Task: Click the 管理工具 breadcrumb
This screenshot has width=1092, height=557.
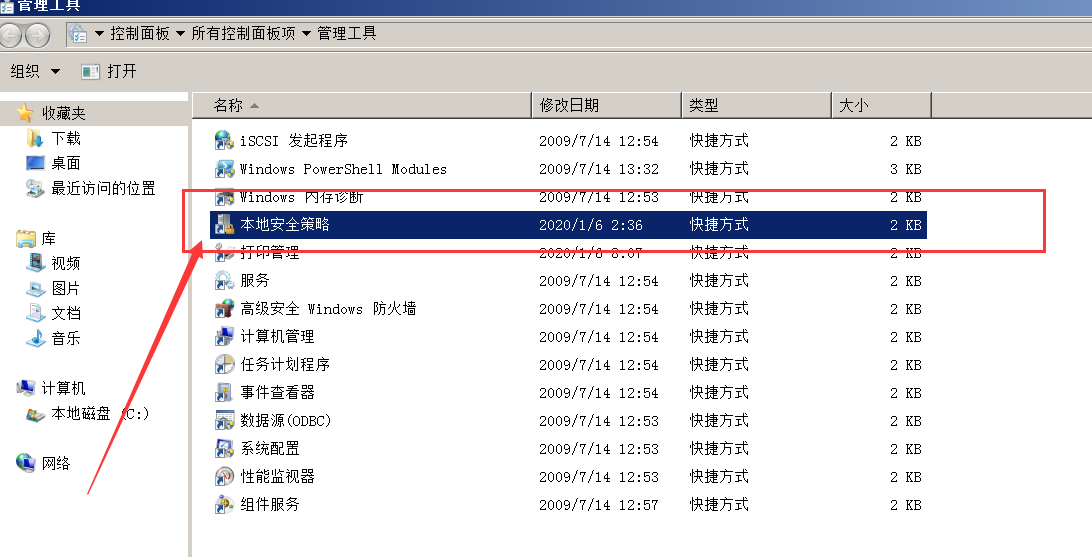Action: (347, 33)
